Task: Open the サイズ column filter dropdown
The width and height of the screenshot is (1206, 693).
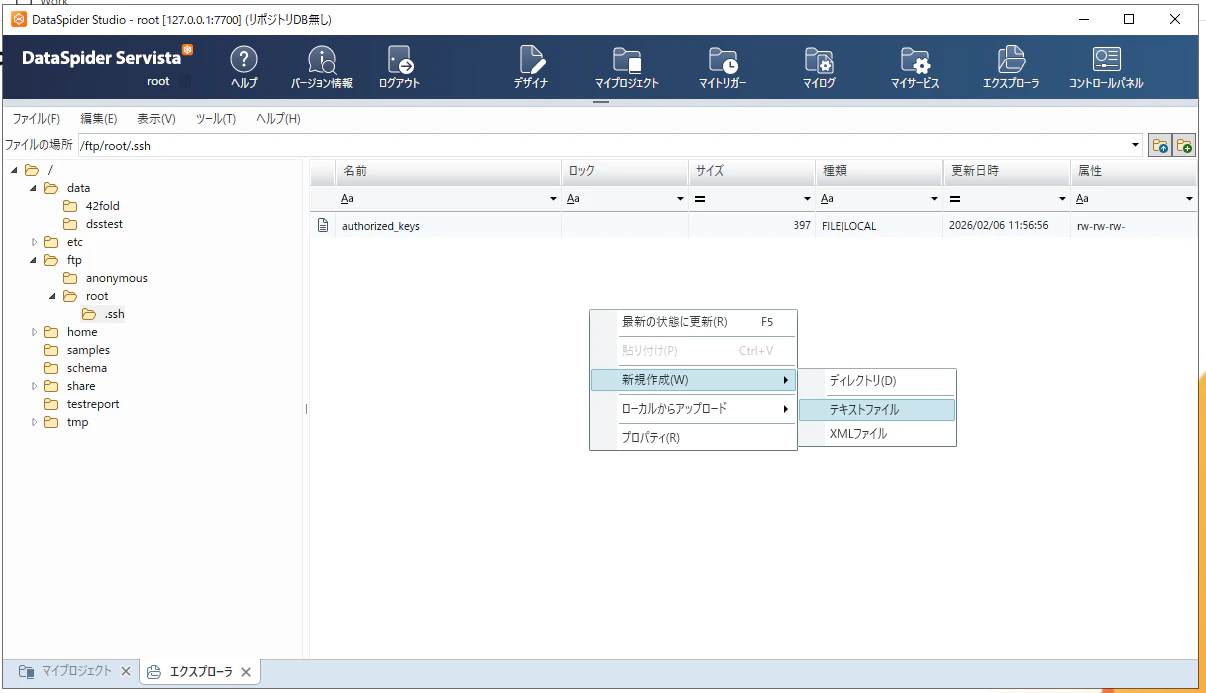Action: (808, 199)
